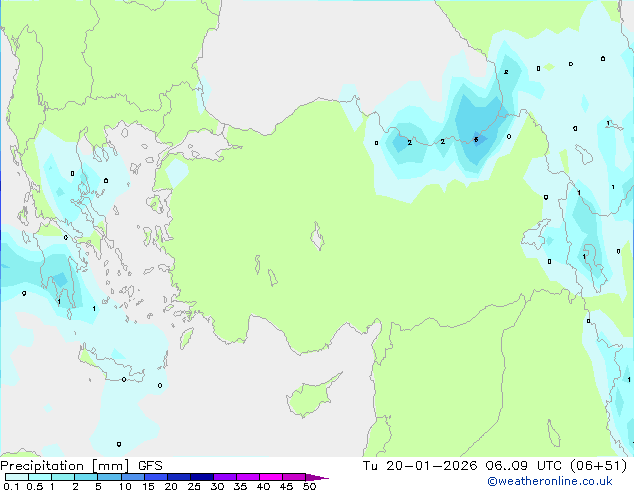Select the '15' legend scale label
This screenshot has height=490, width=634.
coord(148,486)
